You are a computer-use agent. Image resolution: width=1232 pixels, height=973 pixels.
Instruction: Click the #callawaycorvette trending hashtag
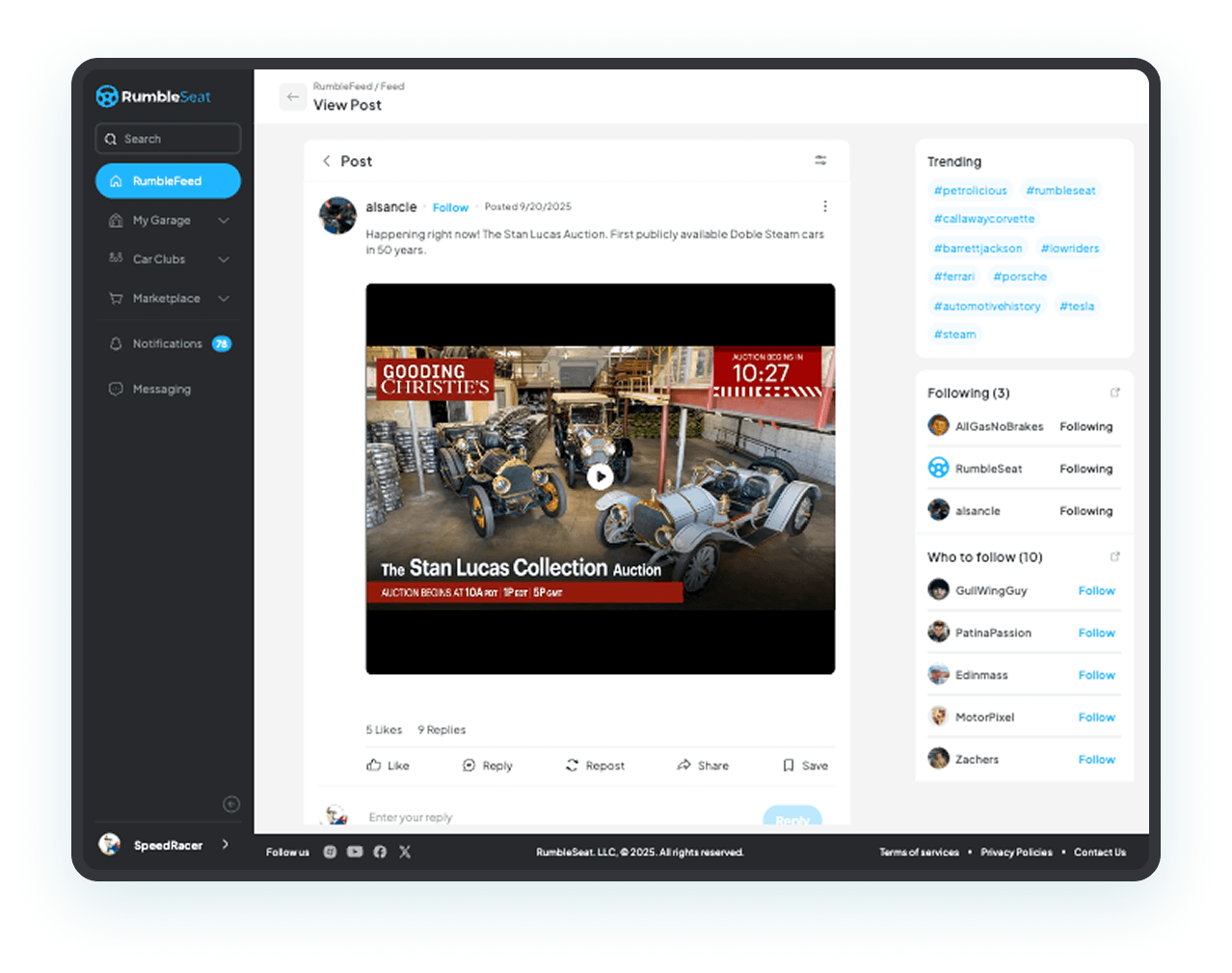click(983, 219)
